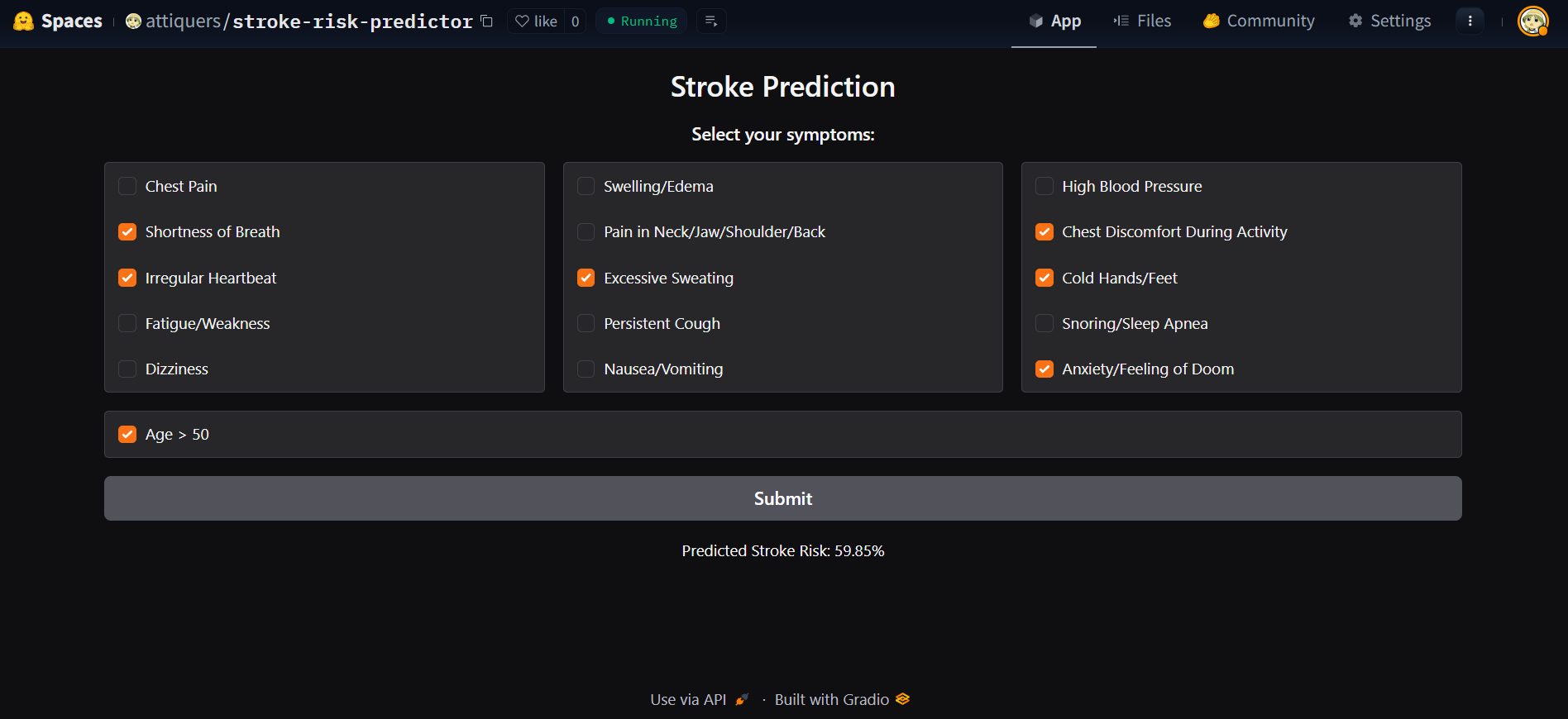1568x719 pixels.
Task: Click the attiquers username link
Action: click(x=183, y=21)
